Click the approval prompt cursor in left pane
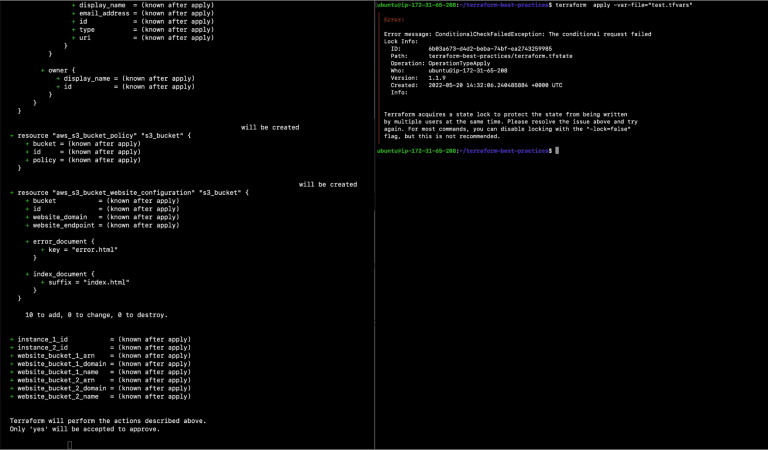Viewport: 768px width, 450px height. [69, 444]
